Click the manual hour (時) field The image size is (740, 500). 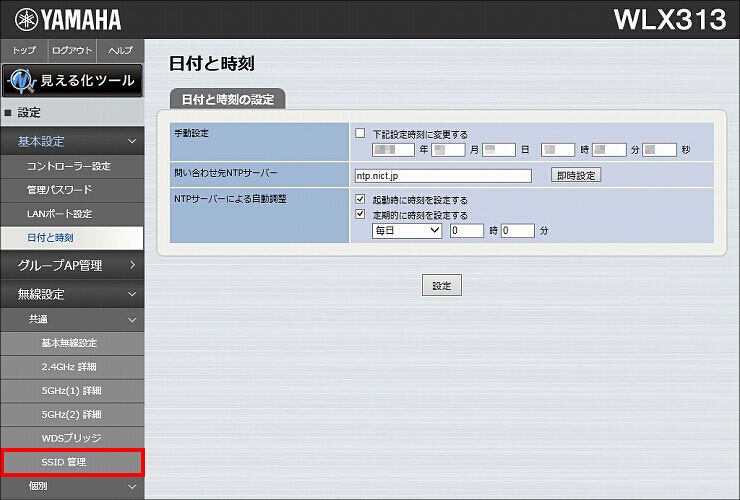(558, 150)
